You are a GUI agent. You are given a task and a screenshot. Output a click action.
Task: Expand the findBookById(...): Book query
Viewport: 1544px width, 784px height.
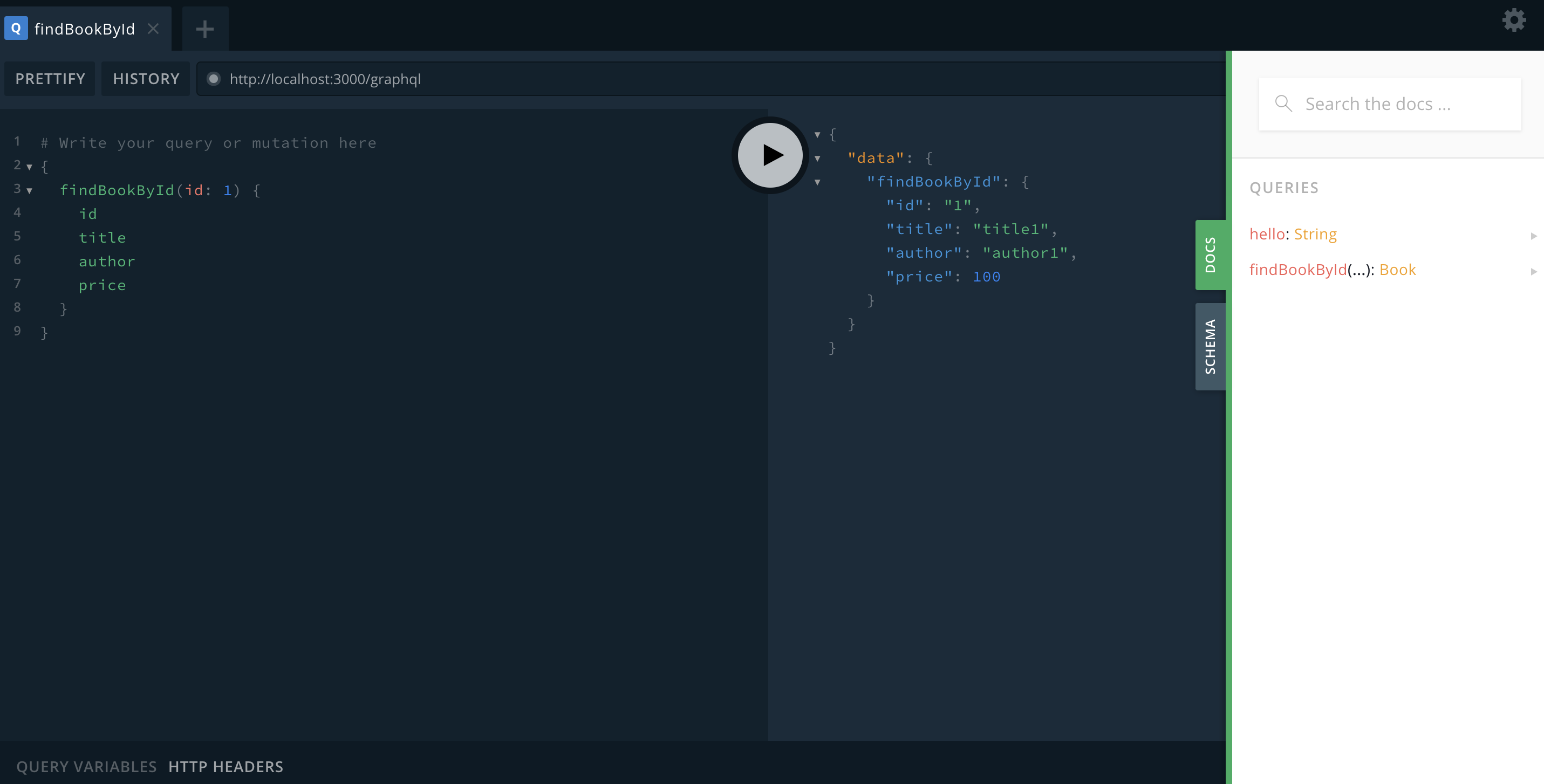(1531, 270)
